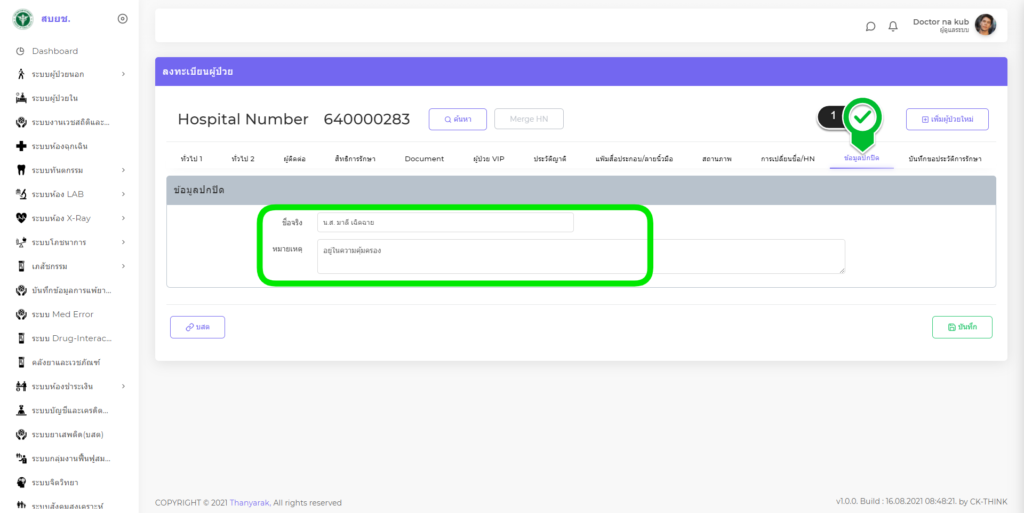
Task: Click the หมายเหตุ remarks text area
Action: click(x=580, y=256)
